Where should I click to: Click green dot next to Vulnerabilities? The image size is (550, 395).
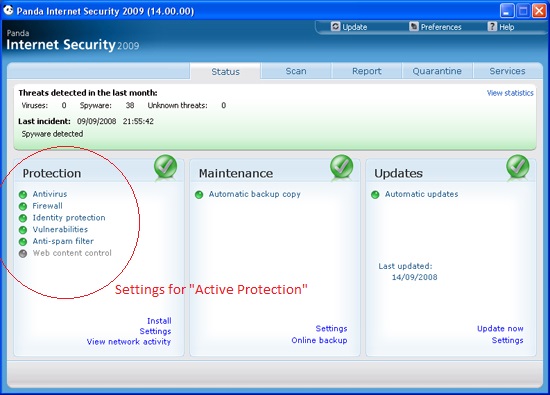(x=23, y=230)
